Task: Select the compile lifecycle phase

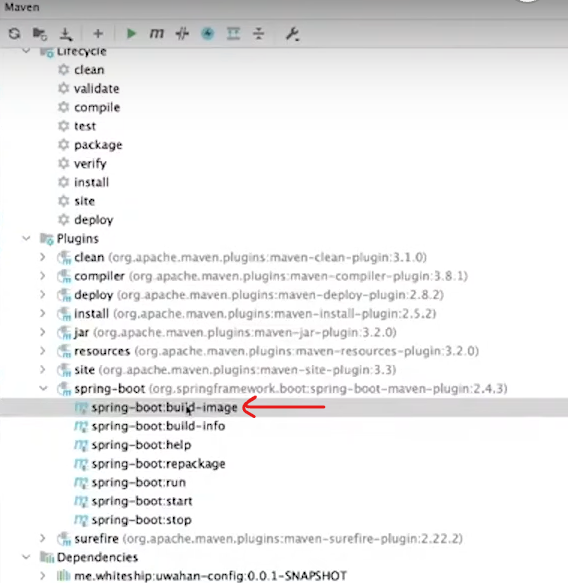Action: coord(97,107)
